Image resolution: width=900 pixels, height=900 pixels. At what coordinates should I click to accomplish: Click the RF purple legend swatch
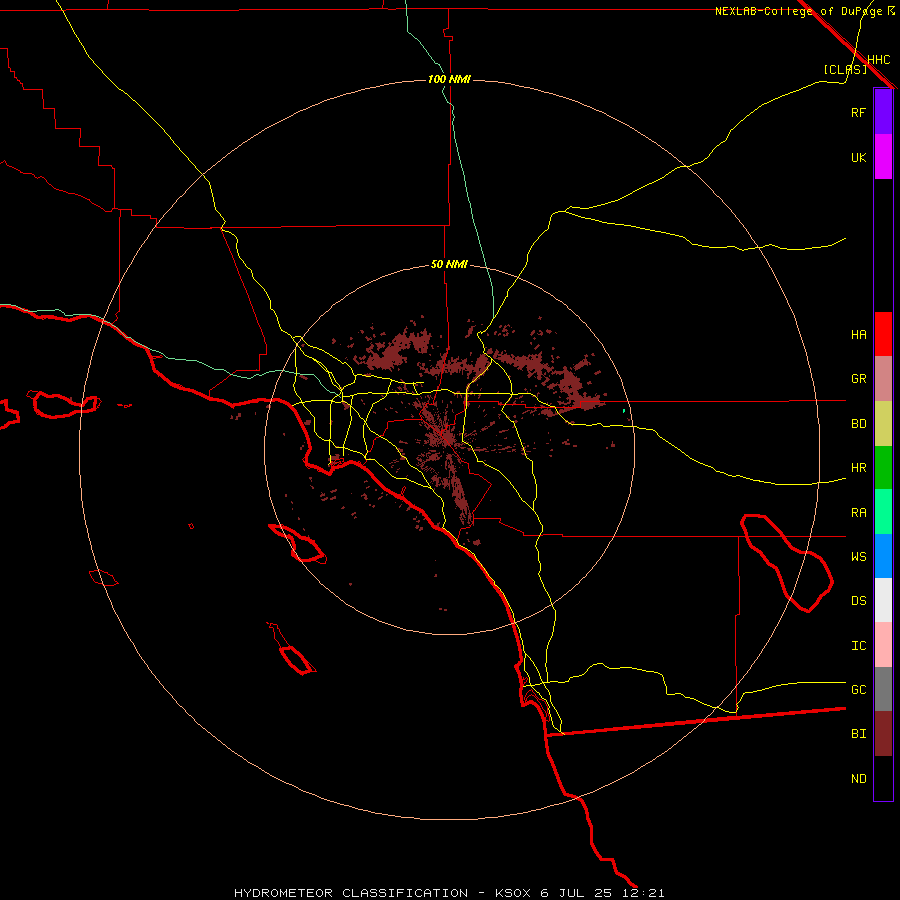point(883,112)
